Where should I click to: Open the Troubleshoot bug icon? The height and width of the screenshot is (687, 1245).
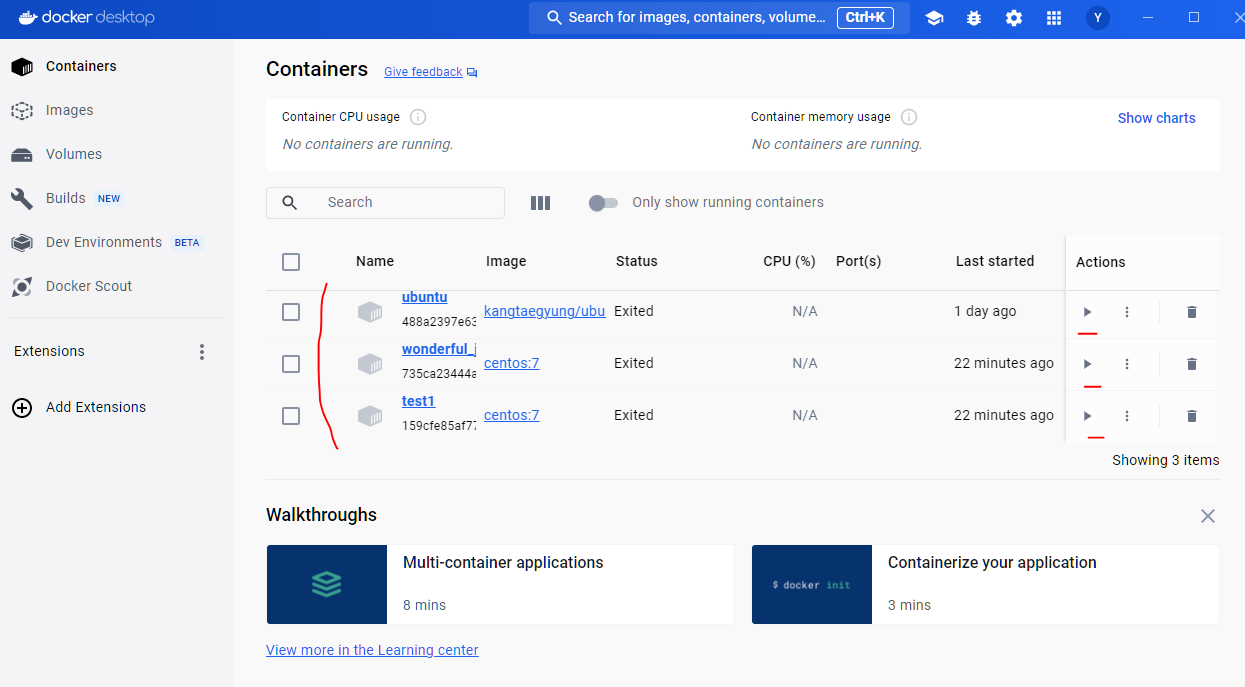(x=974, y=18)
